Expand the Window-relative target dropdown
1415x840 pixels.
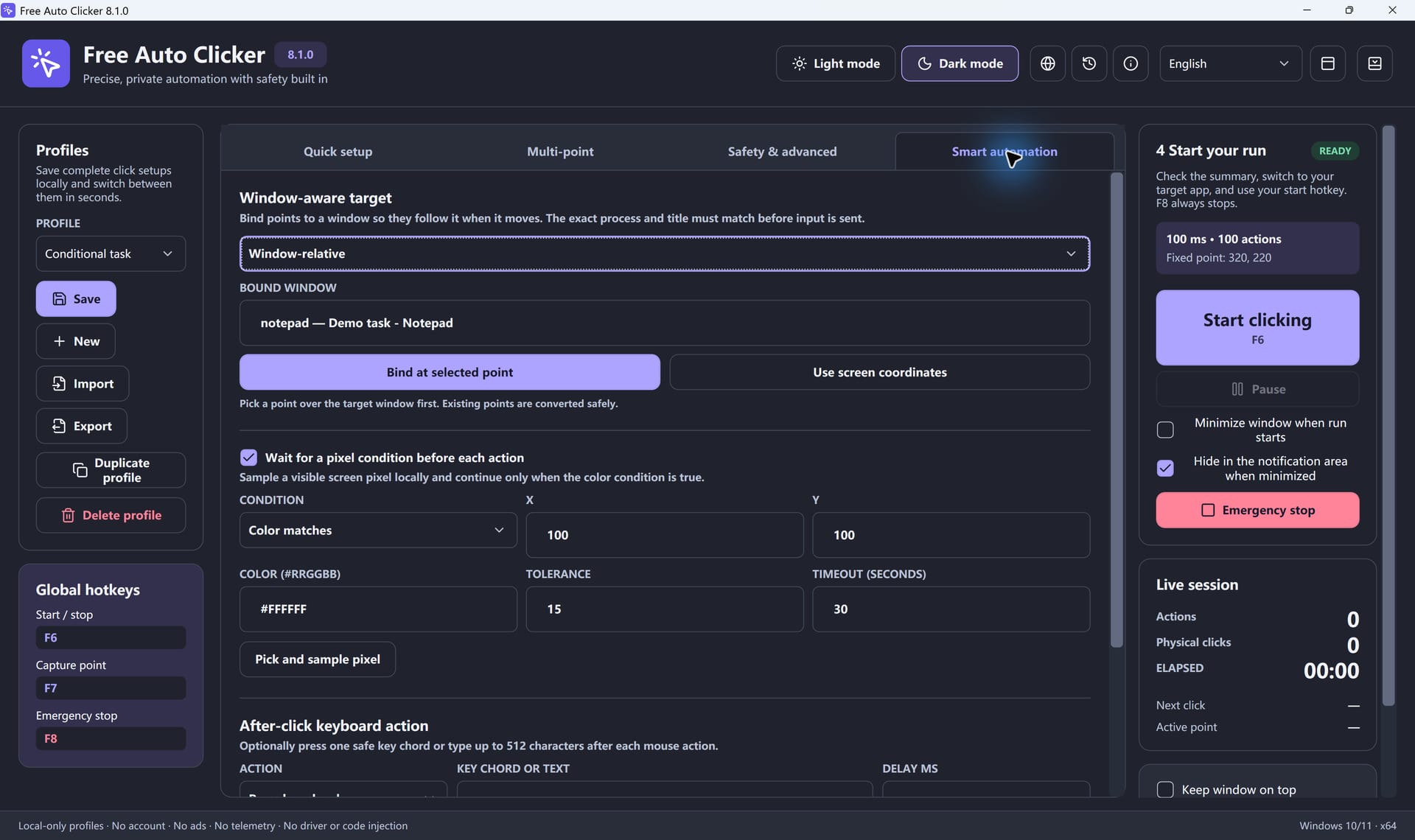[x=664, y=253]
